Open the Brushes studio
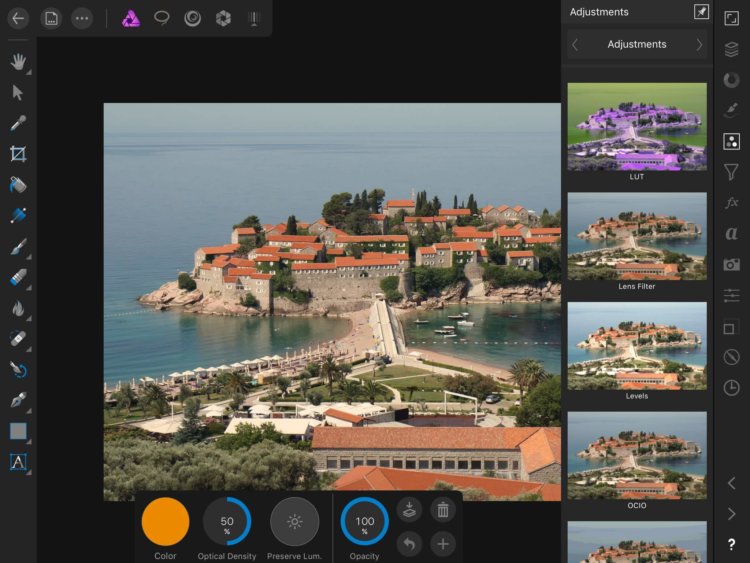 coord(731,110)
